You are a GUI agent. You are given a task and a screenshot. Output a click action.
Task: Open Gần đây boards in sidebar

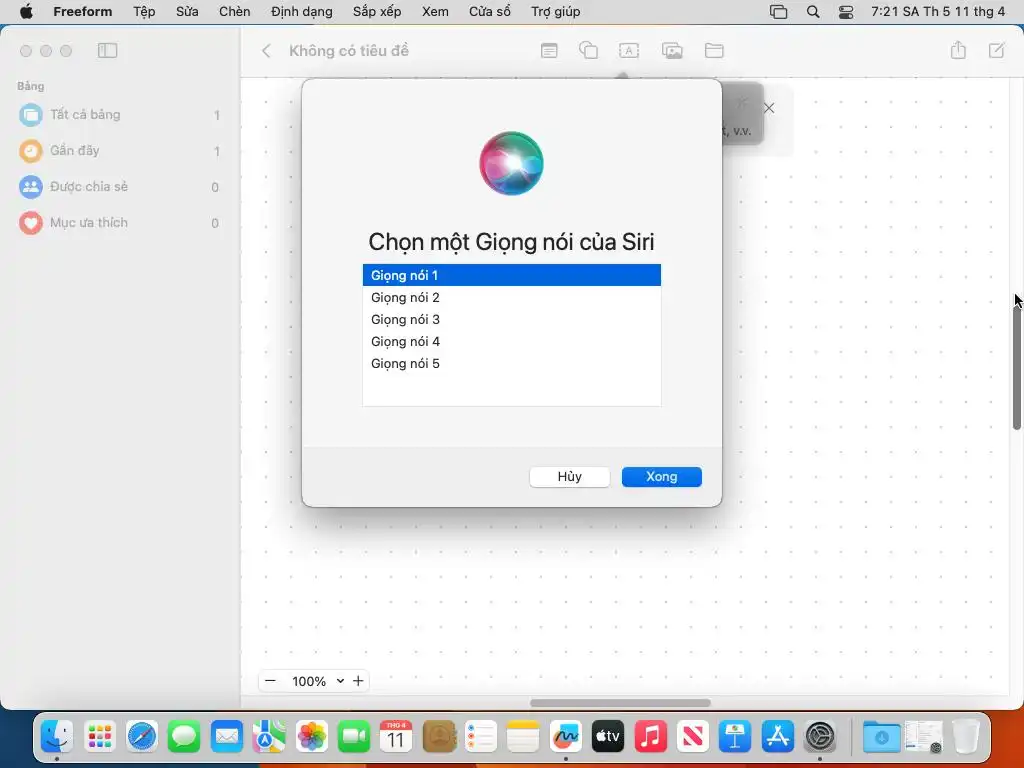[x=118, y=151]
